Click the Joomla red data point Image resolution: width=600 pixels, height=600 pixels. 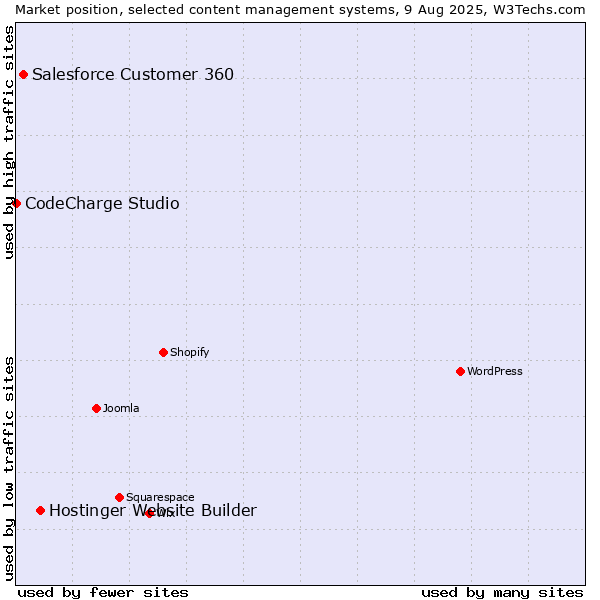tap(96, 409)
